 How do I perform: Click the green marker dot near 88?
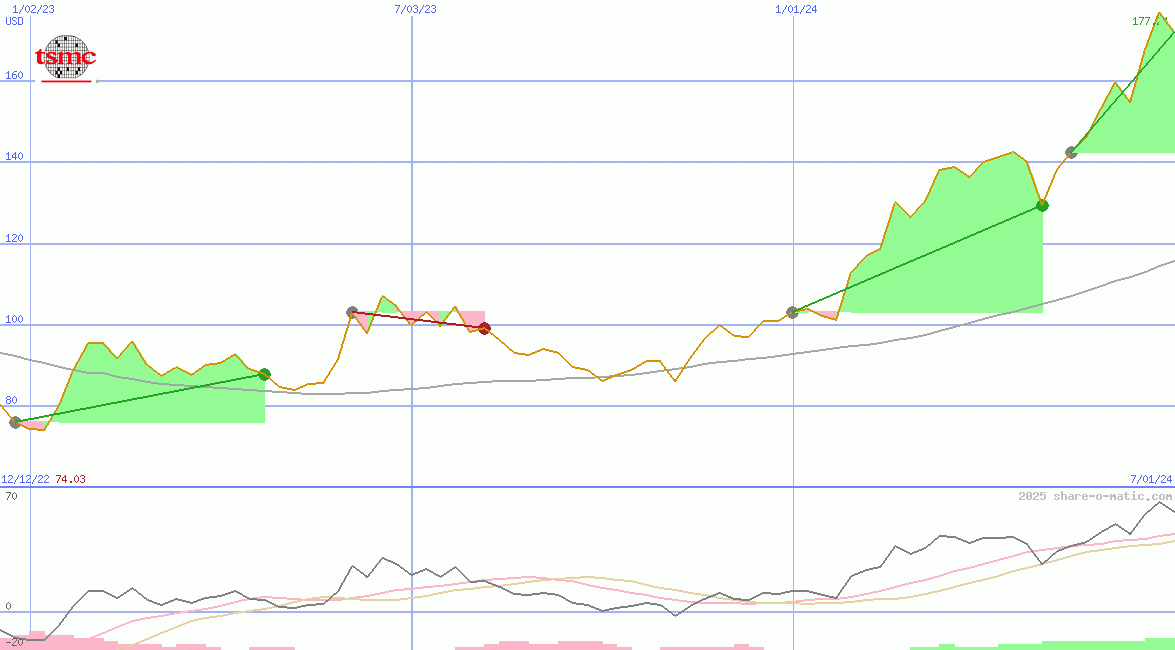tap(264, 374)
